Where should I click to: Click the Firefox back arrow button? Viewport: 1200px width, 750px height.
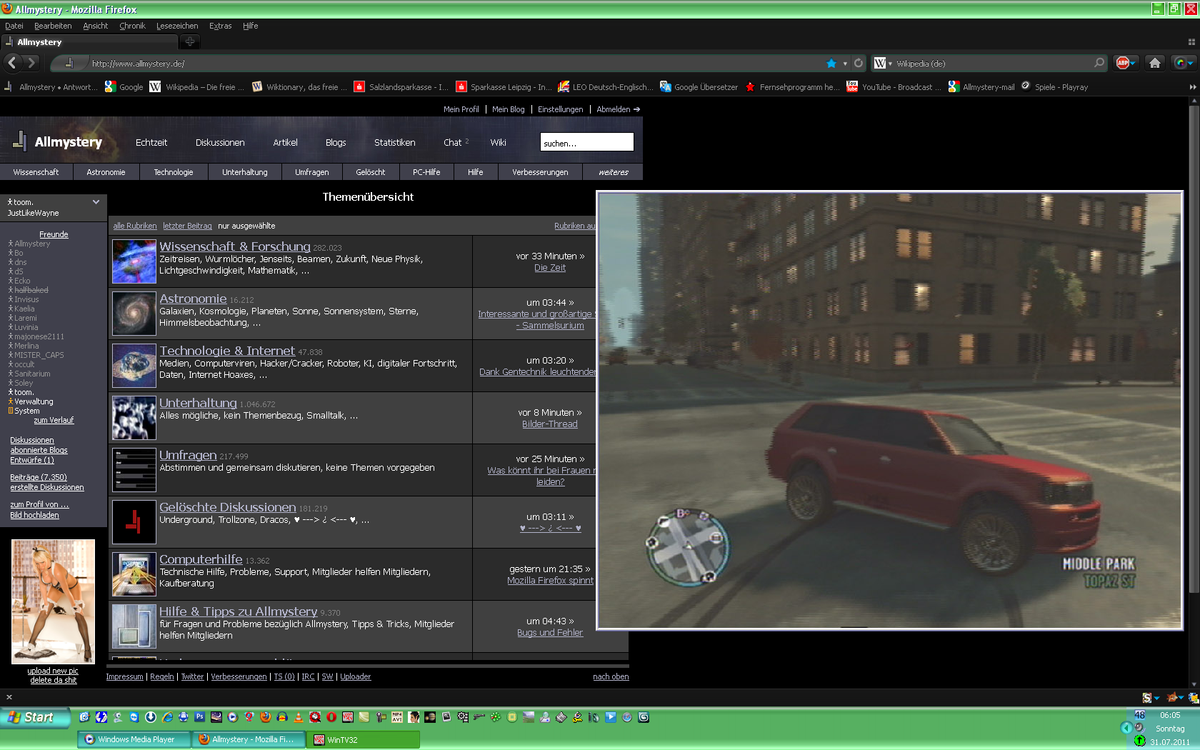click(x=12, y=63)
